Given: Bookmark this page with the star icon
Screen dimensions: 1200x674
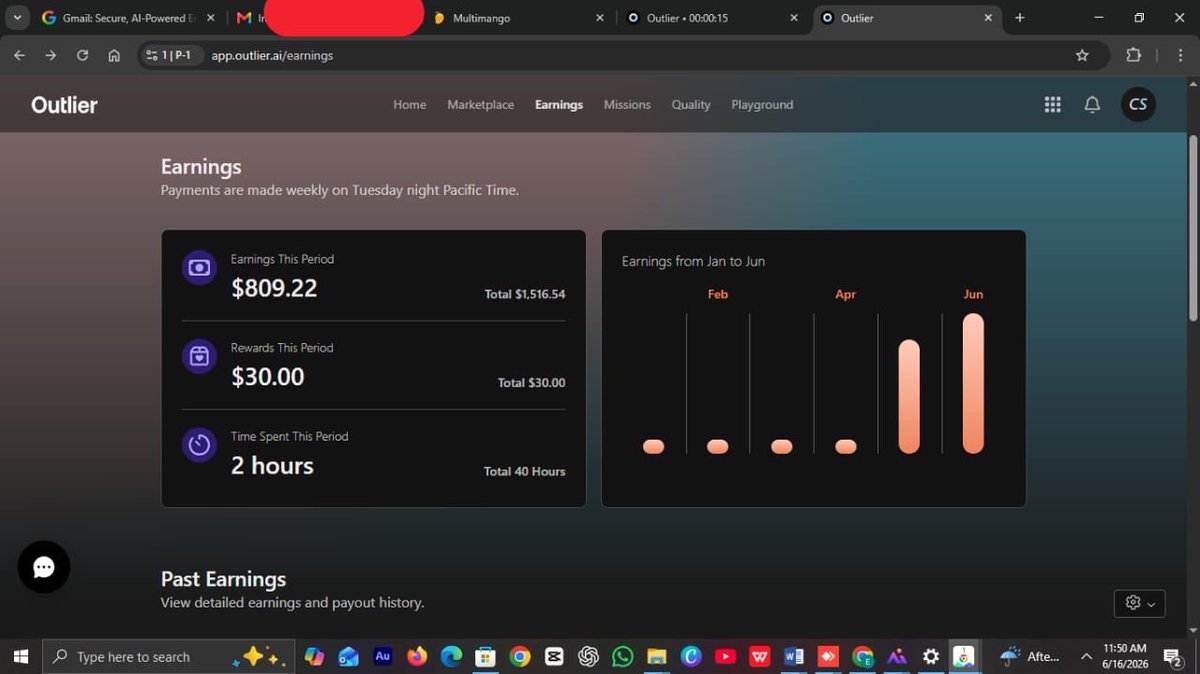Looking at the screenshot, I should point(1082,55).
